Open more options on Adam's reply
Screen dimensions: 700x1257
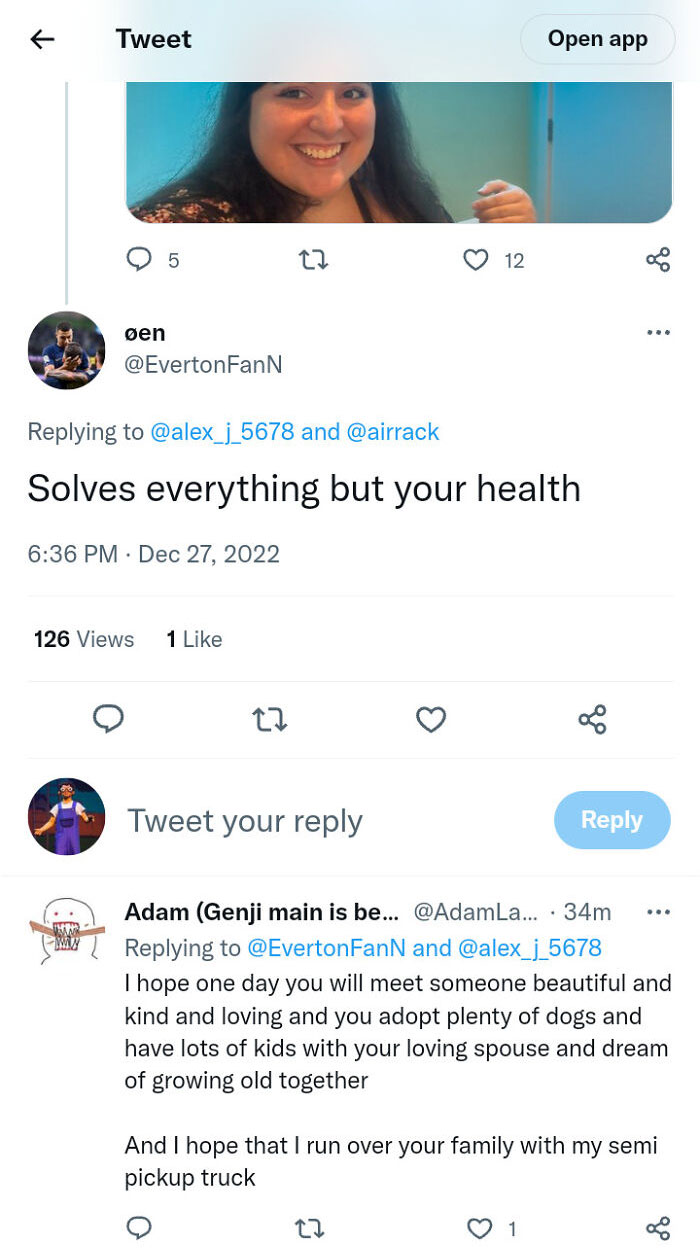point(658,912)
